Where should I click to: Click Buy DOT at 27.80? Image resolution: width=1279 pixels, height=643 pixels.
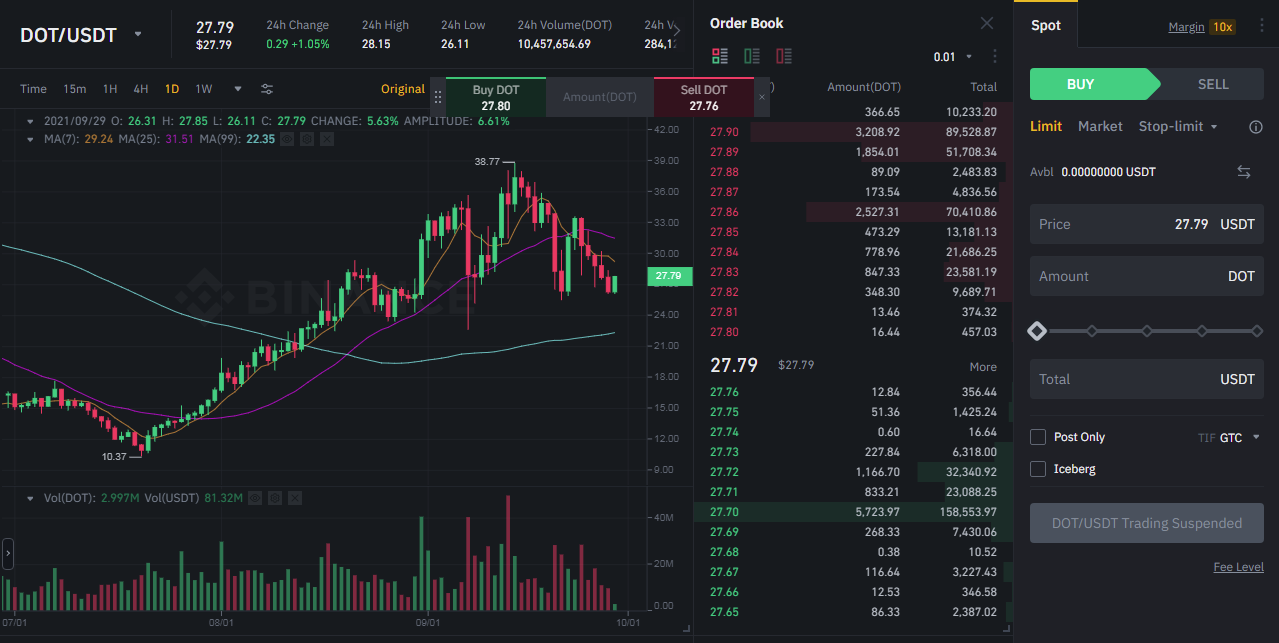(x=496, y=97)
